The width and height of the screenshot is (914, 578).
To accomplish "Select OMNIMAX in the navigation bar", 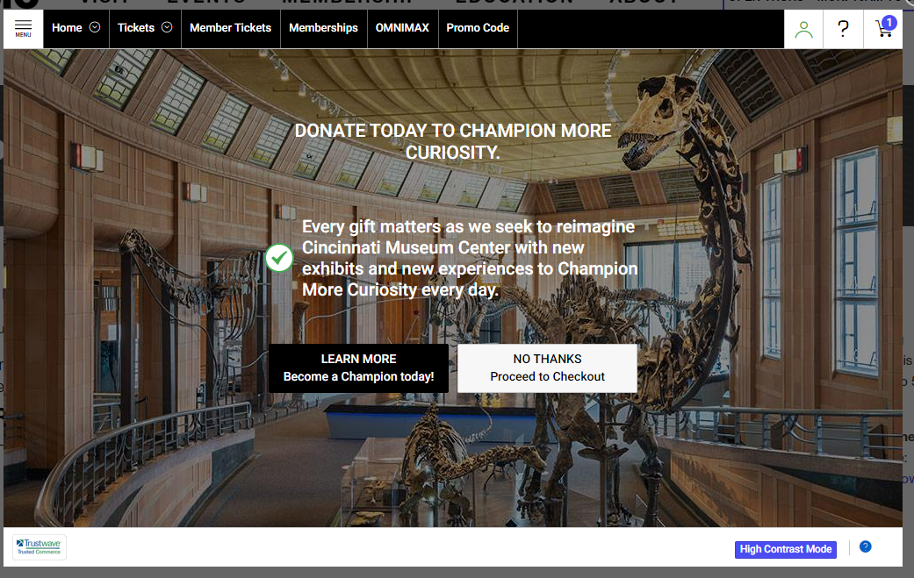I will click(402, 28).
